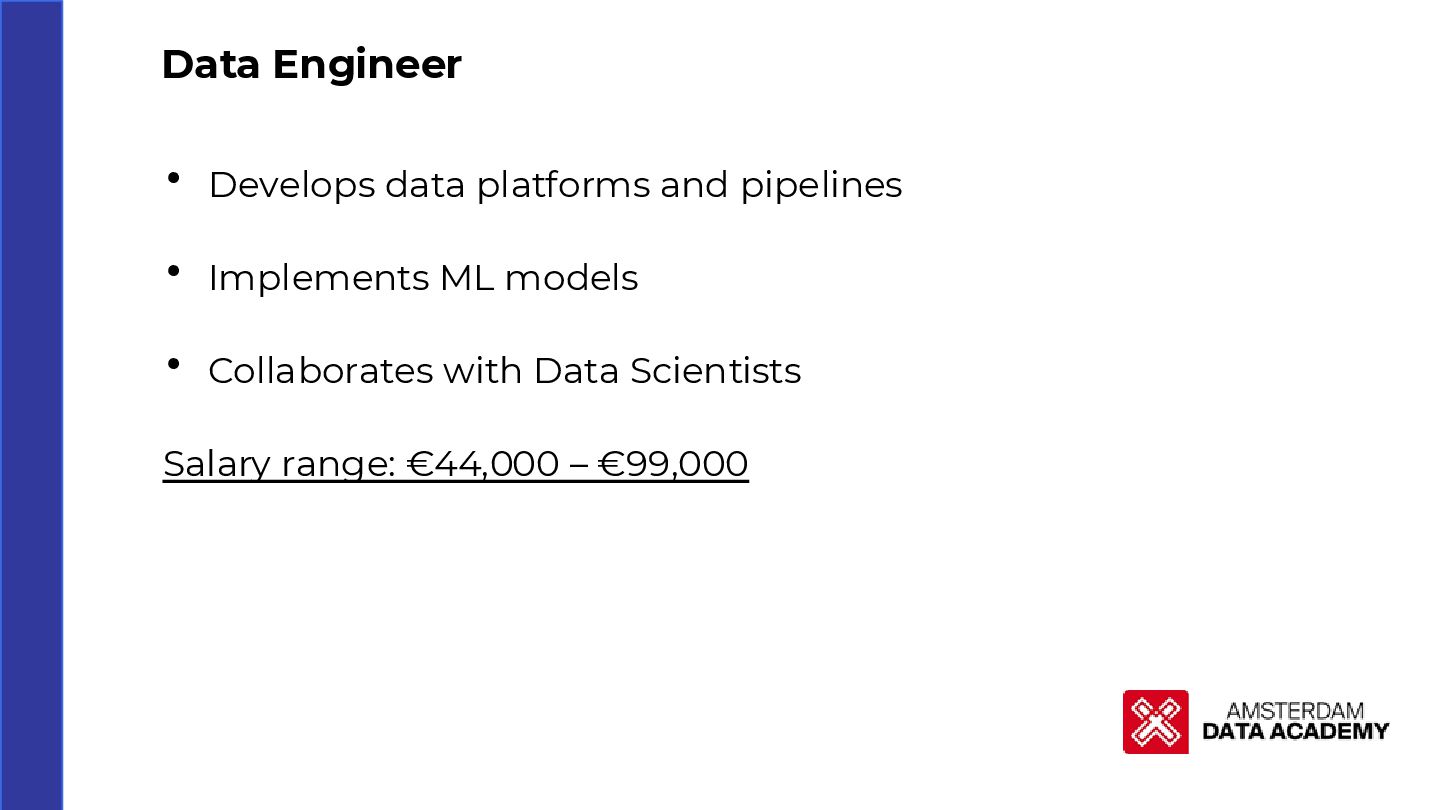
Task: Click the word 'Collaborates' in third bullet
Action: click(321, 371)
